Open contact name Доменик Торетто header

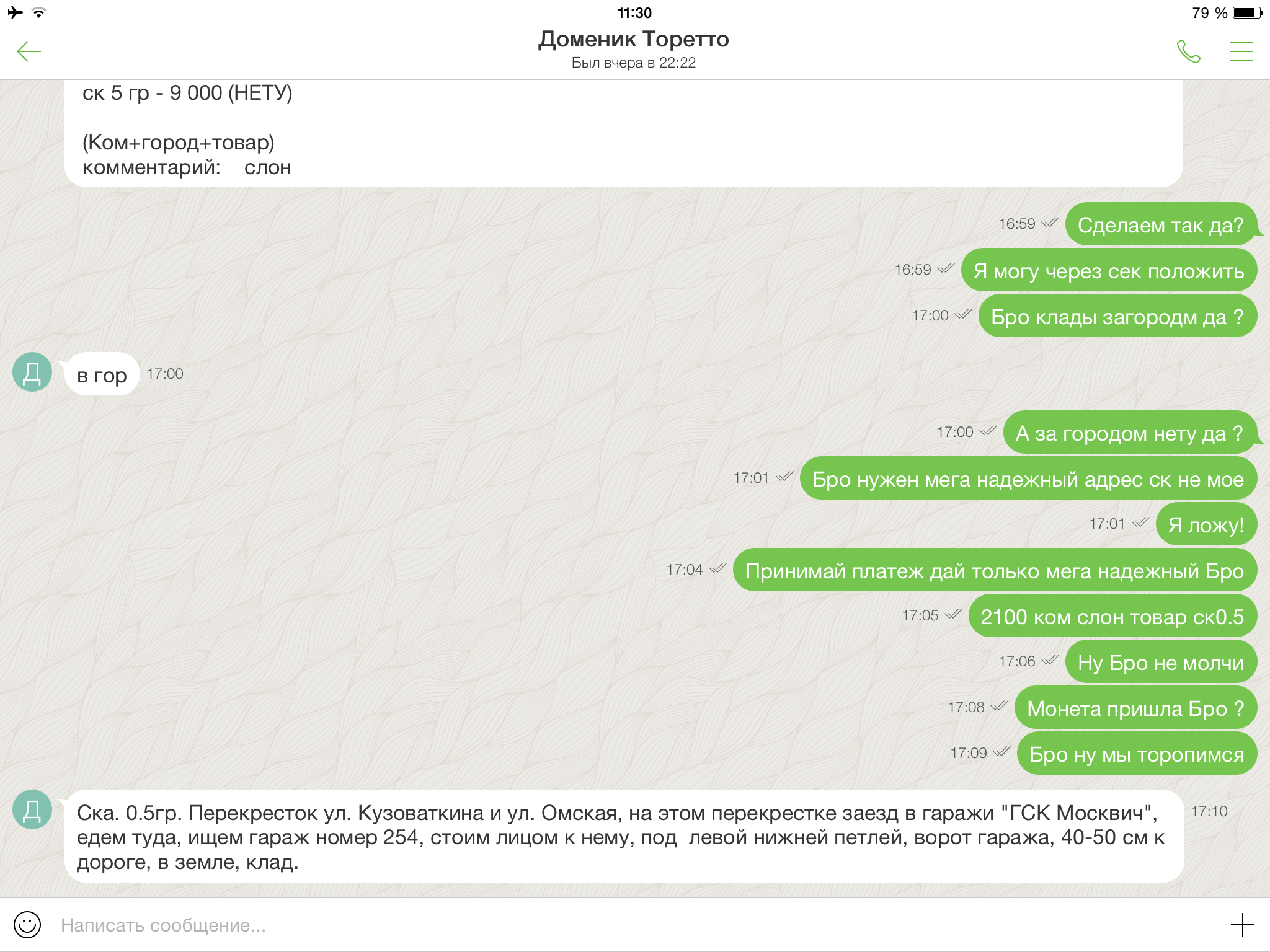click(x=633, y=39)
